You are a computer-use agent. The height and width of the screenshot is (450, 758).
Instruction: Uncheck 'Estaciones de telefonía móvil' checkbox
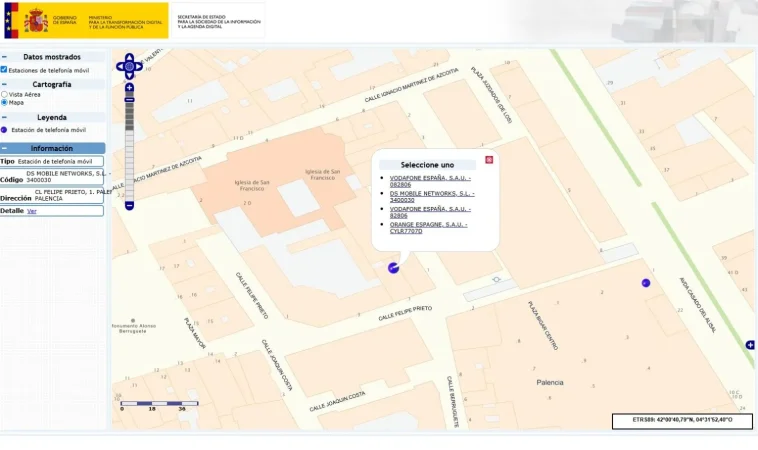point(4,70)
